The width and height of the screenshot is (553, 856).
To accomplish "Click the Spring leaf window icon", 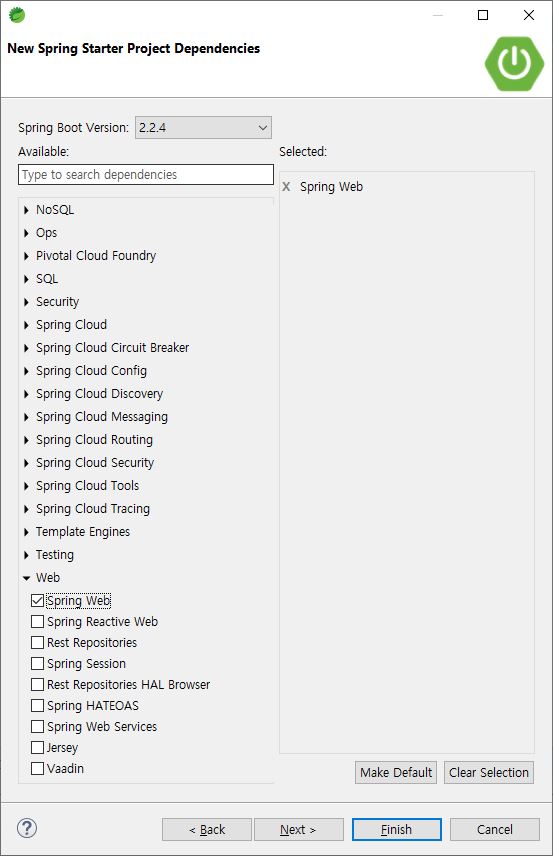I will click(17, 15).
